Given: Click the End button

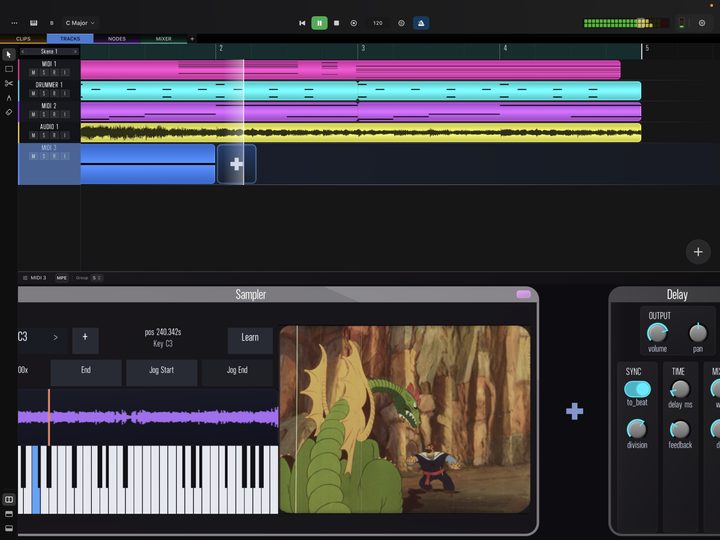Looking at the screenshot, I should click(x=86, y=373).
